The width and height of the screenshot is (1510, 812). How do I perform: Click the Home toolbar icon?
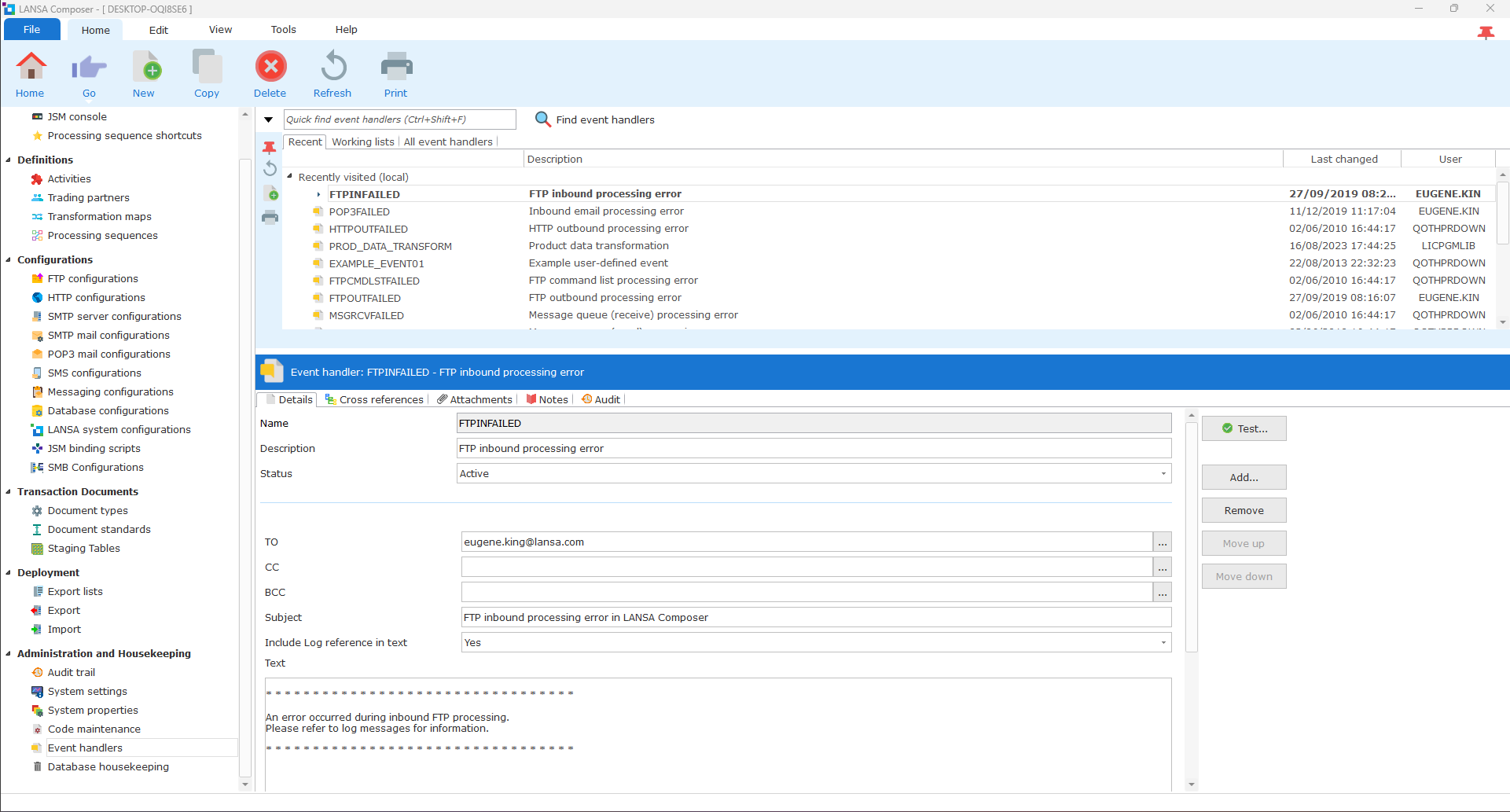click(x=31, y=67)
